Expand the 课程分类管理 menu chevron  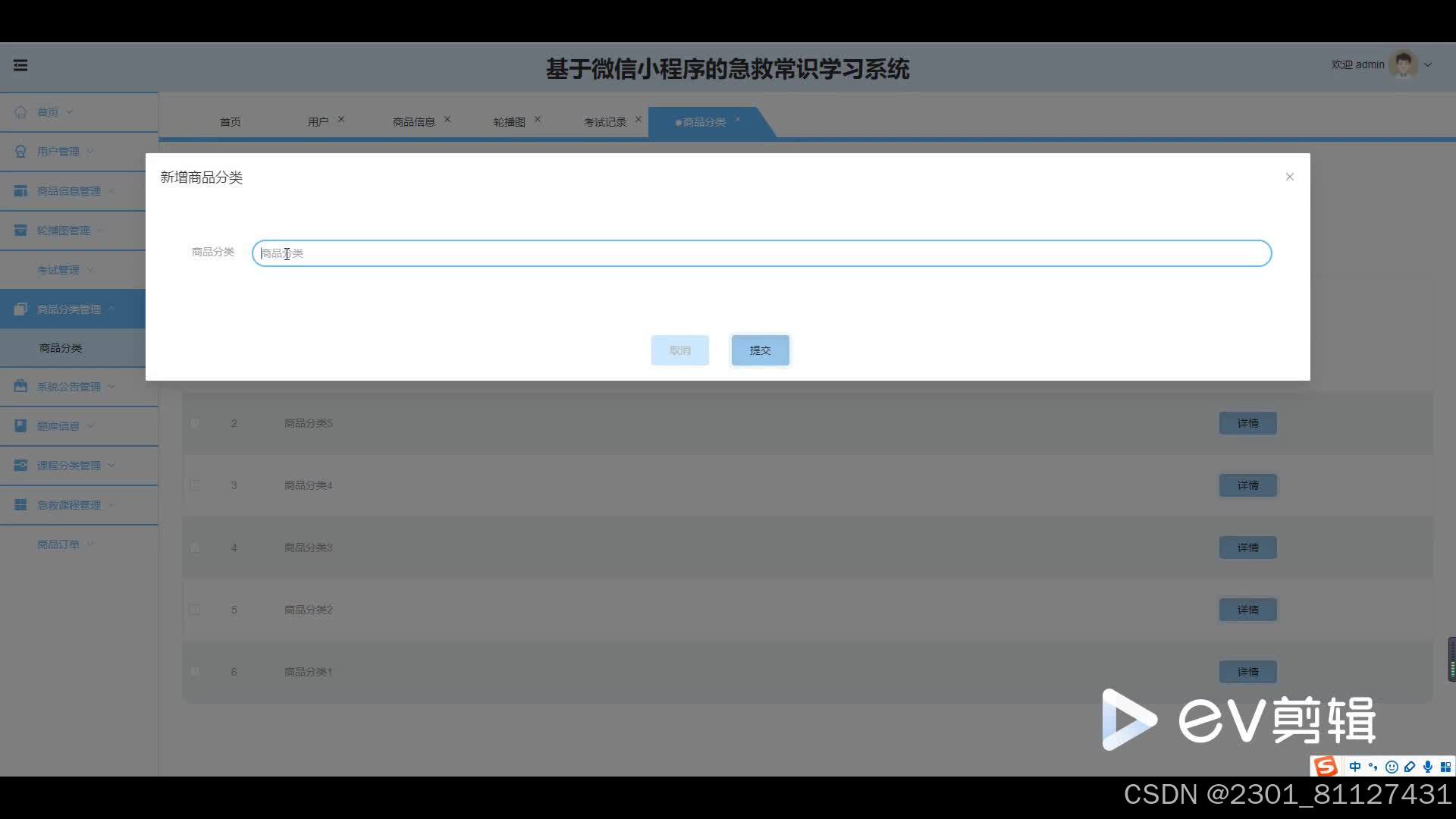coord(111,466)
